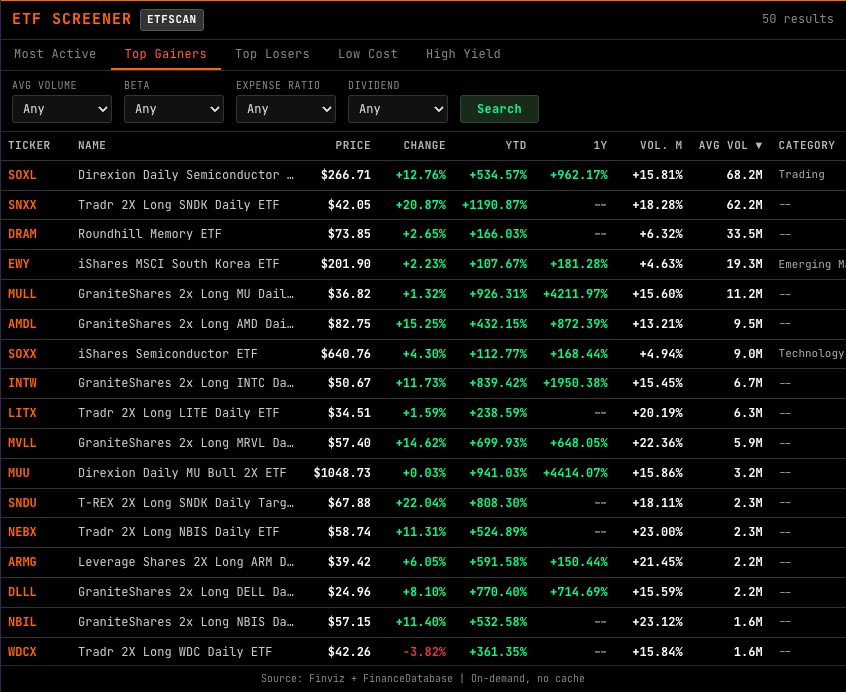Image resolution: width=846 pixels, height=692 pixels.
Task: Open the MVLL ticker link
Action: point(22,443)
